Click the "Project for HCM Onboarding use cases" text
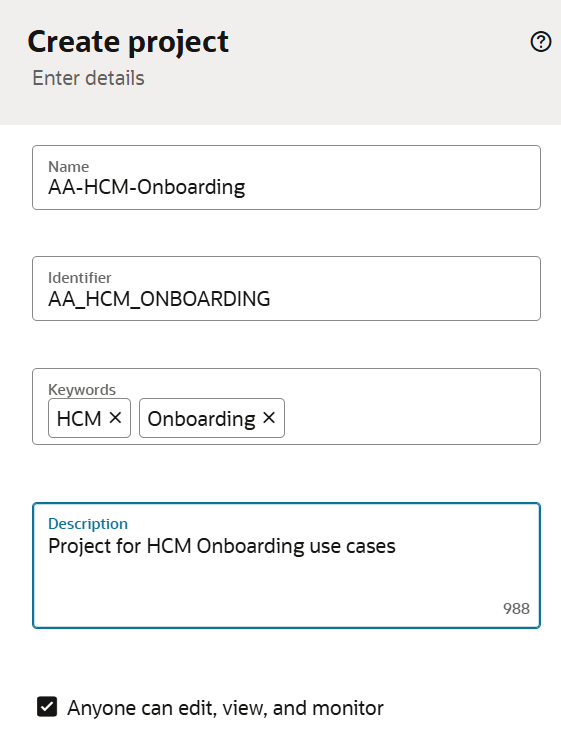 222,546
